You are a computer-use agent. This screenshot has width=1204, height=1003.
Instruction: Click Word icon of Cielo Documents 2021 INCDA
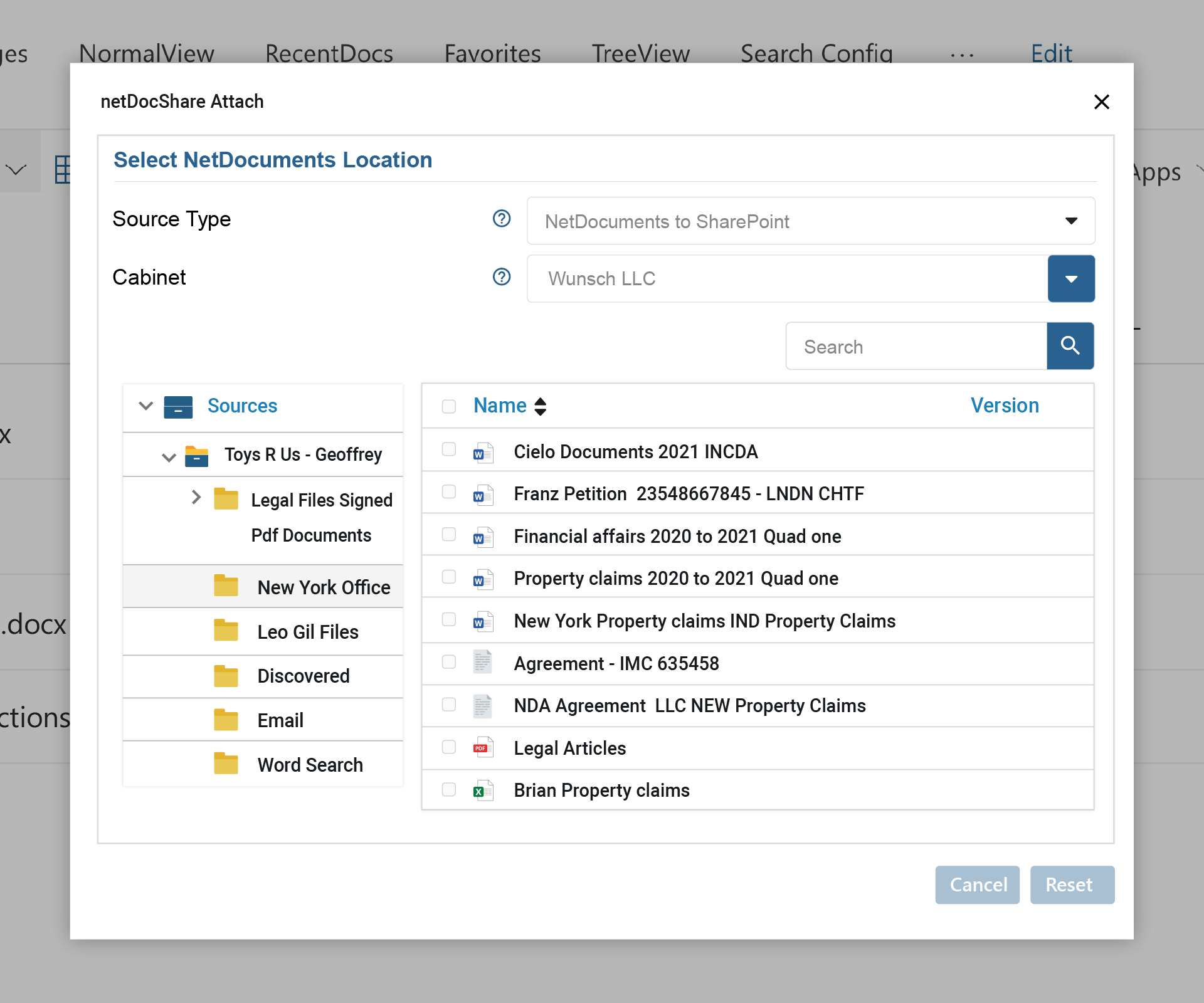(x=483, y=453)
